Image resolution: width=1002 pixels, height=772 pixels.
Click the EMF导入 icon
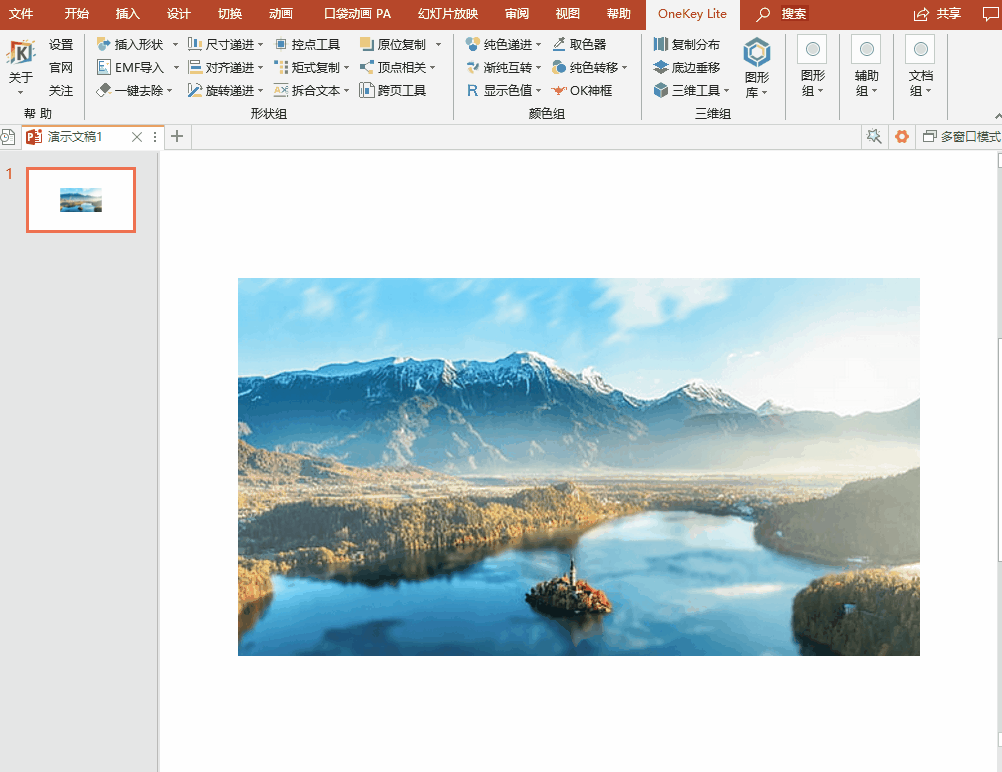(x=104, y=67)
